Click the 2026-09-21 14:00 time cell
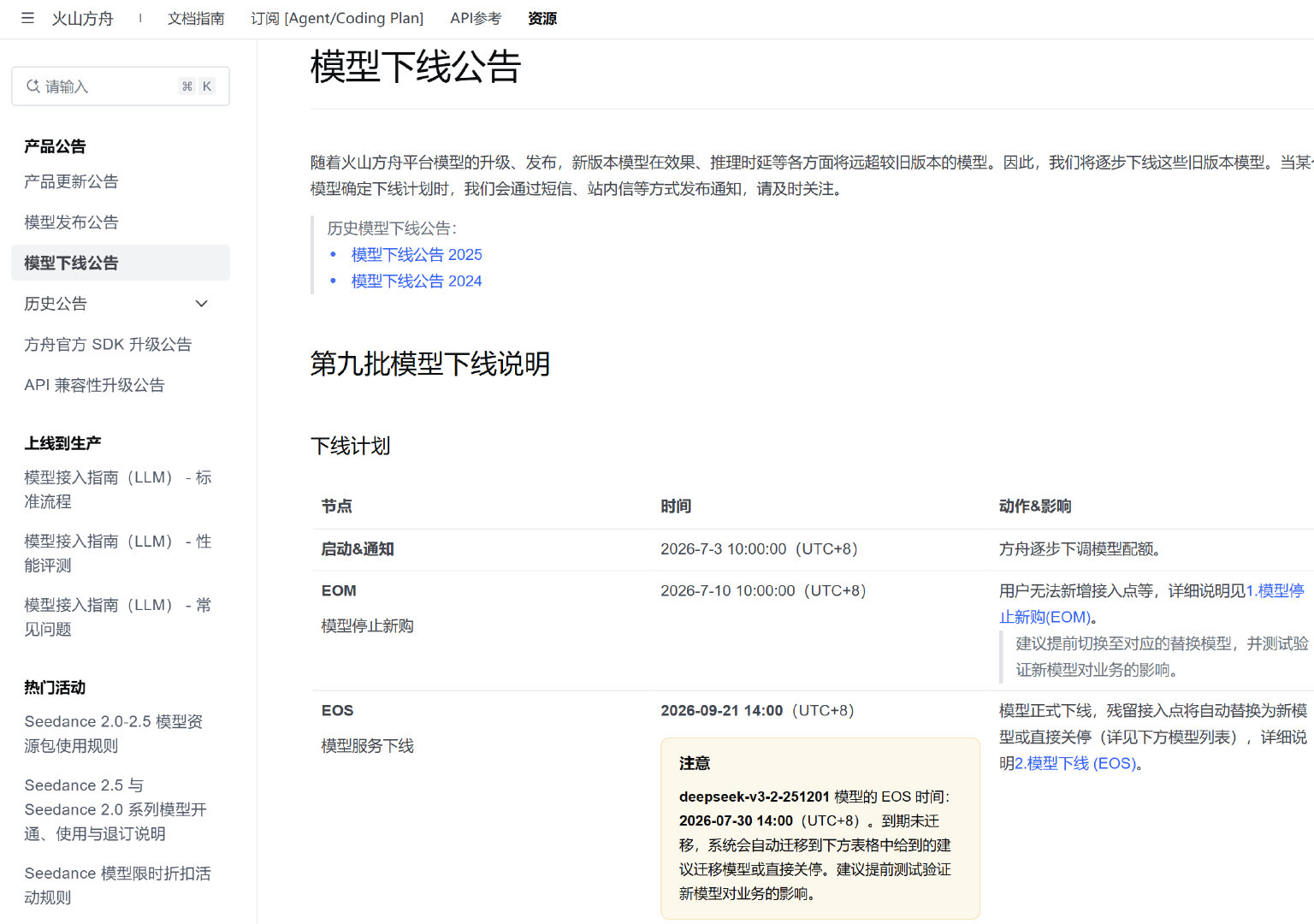The height and width of the screenshot is (924, 1314). tap(757, 711)
